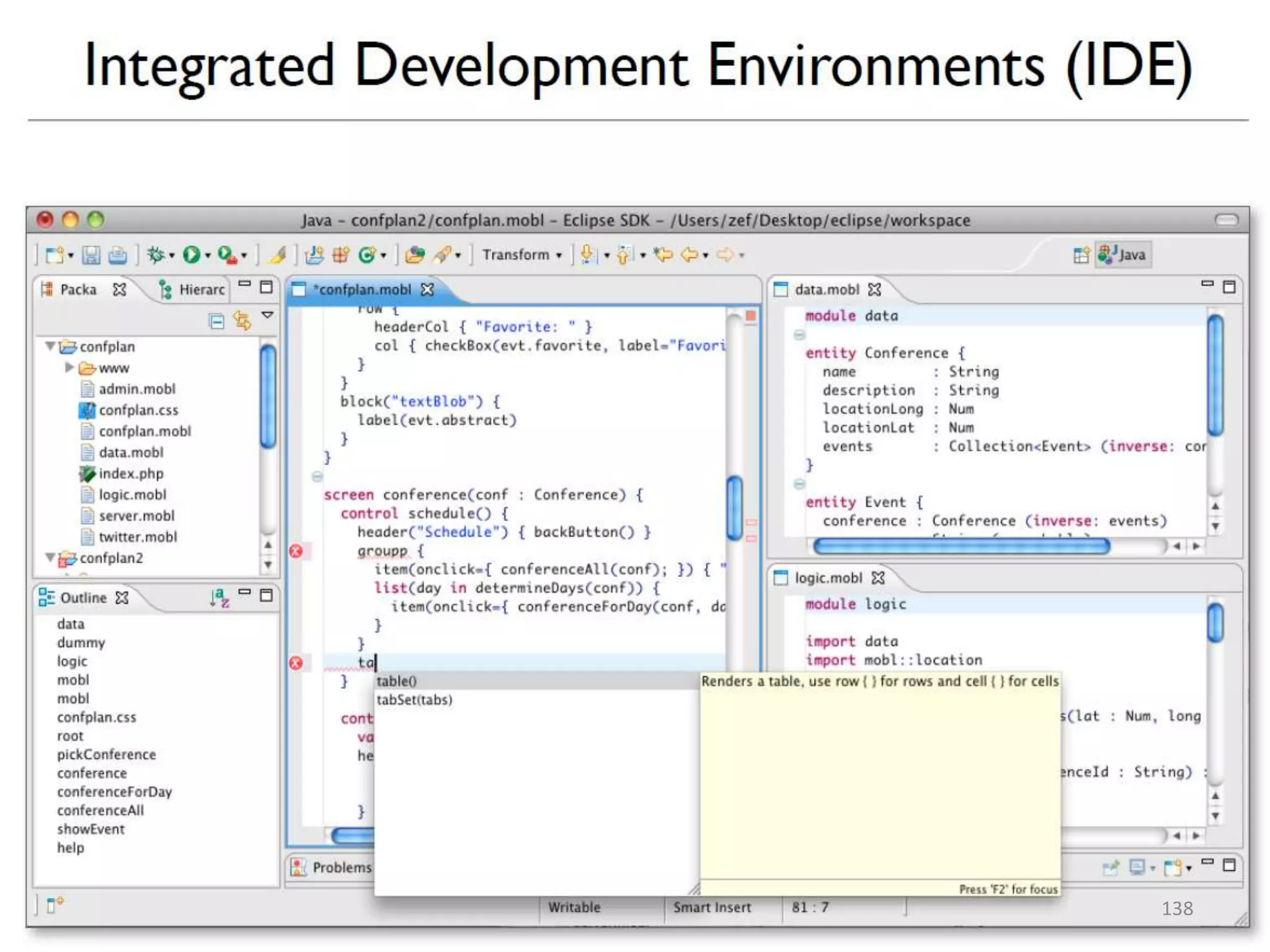
Task: Switch to the Hierarchy tab
Action: 192,289
